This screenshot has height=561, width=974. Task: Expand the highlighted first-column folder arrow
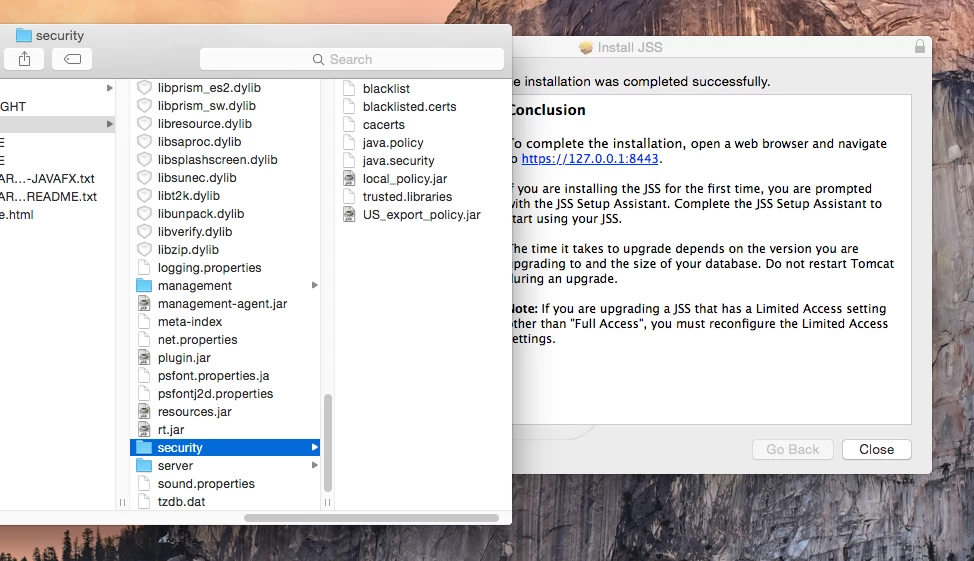click(109, 124)
